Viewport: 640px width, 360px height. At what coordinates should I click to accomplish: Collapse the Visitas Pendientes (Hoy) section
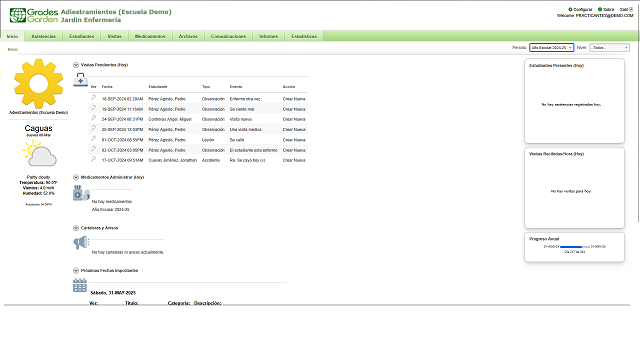click(76, 65)
